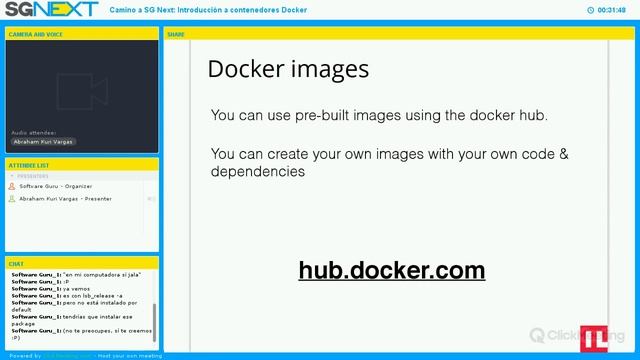Click chat message 'tendrías que instalar ese package'
Image resolution: width=640 pixels, height=360 pixels.
click(x=72, y=320)
